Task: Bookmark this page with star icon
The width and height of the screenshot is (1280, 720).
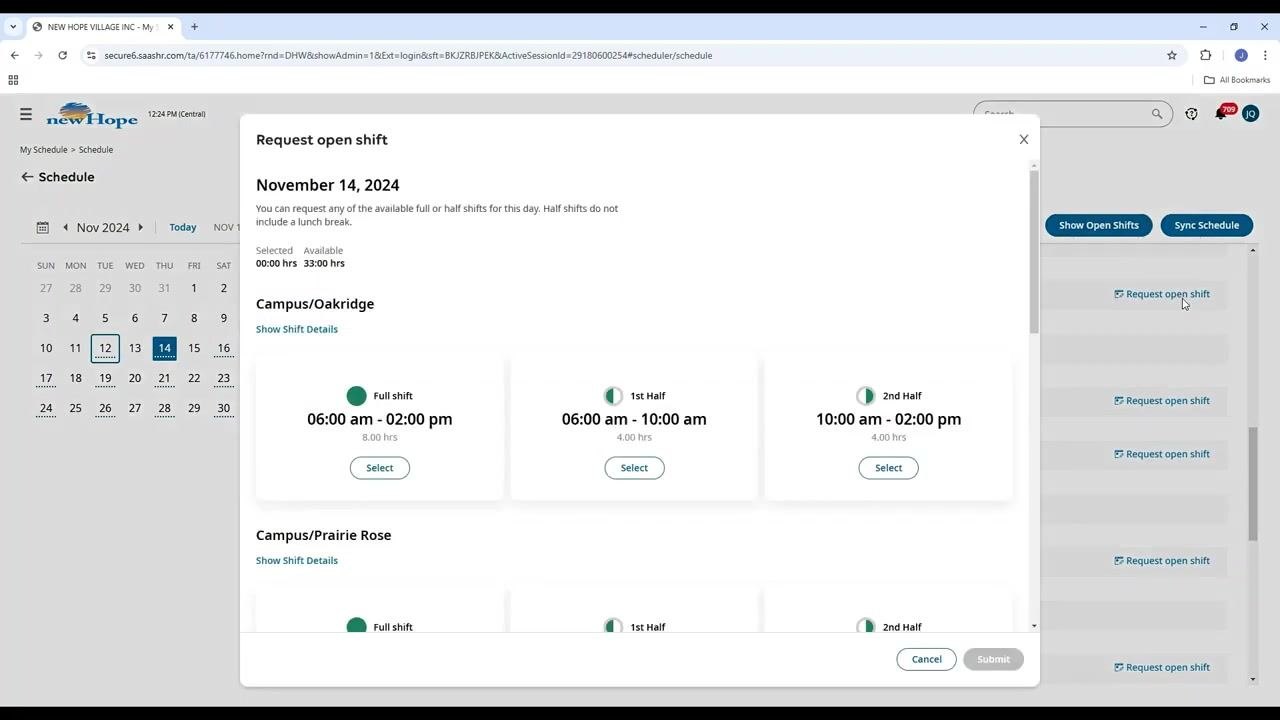Action: click(x=1172, y=55)
